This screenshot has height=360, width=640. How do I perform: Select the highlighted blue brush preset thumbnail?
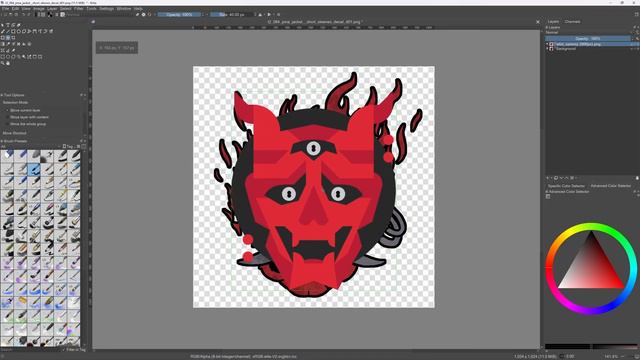pyautogui.click(x=33, y=169)
